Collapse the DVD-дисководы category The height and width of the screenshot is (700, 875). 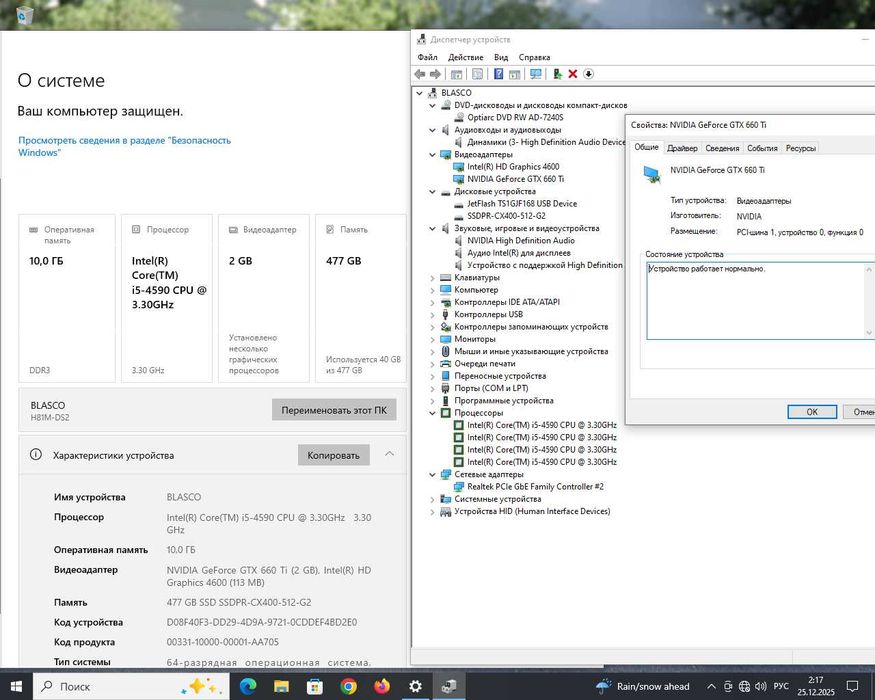432,105
